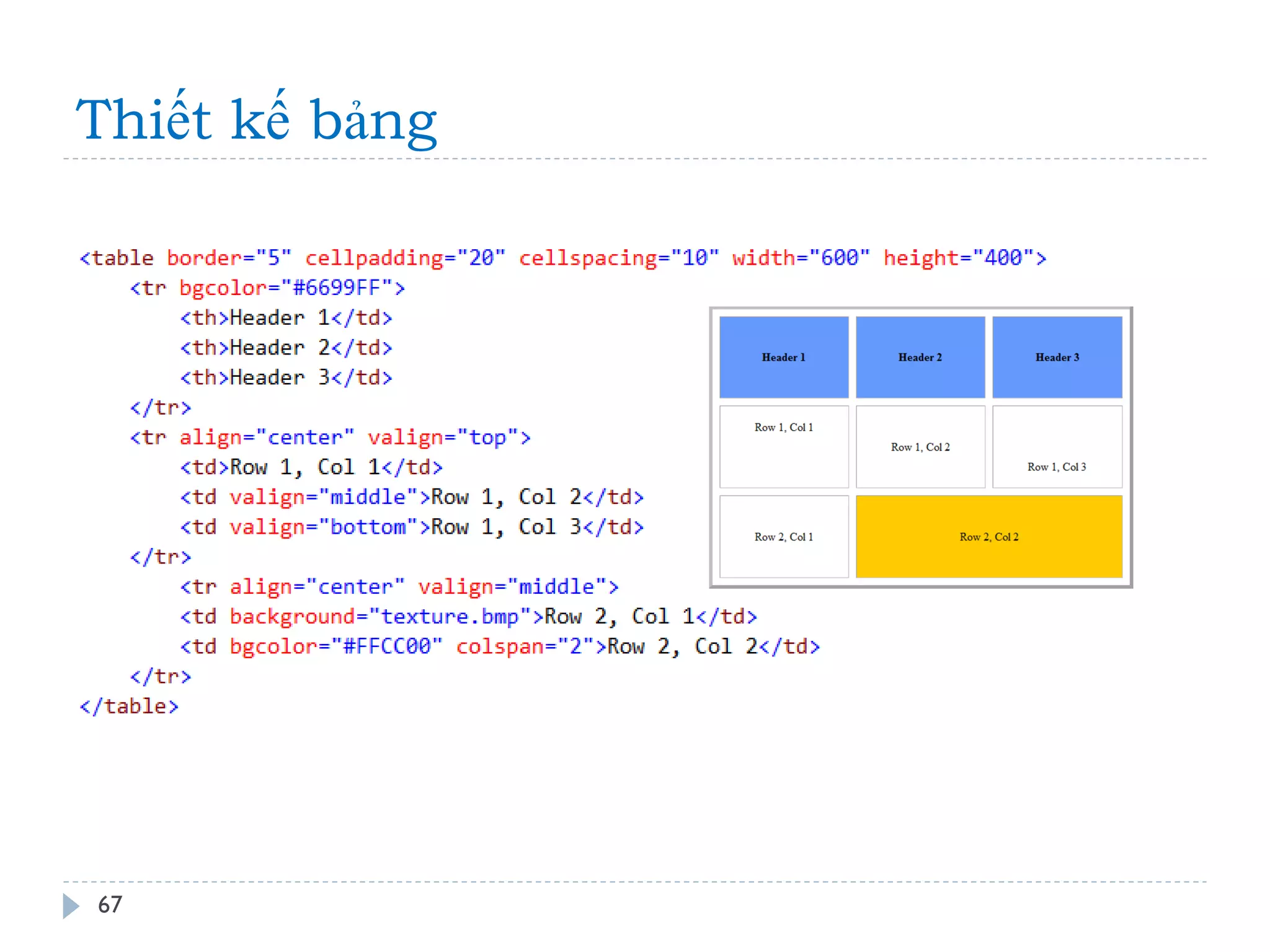Click the align="center" valign="top" code line

(x=330, y=438)
